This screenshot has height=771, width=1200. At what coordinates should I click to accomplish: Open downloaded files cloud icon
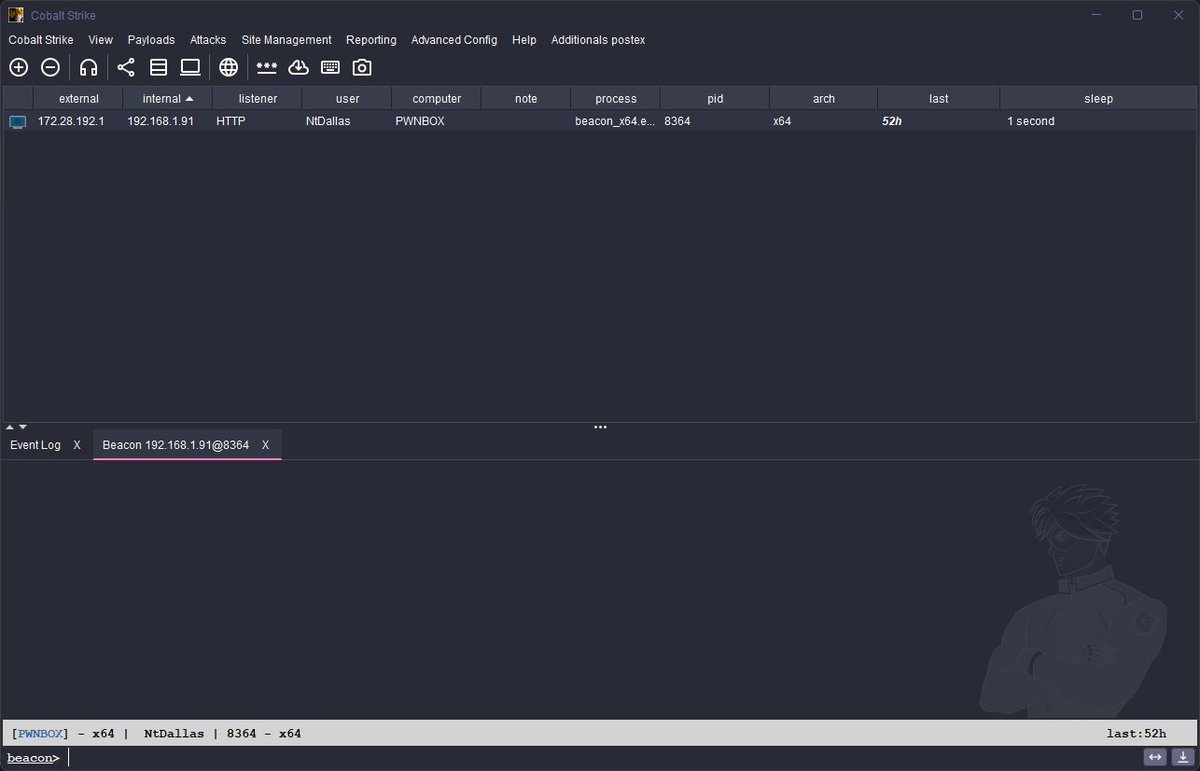tap(298, 67)
